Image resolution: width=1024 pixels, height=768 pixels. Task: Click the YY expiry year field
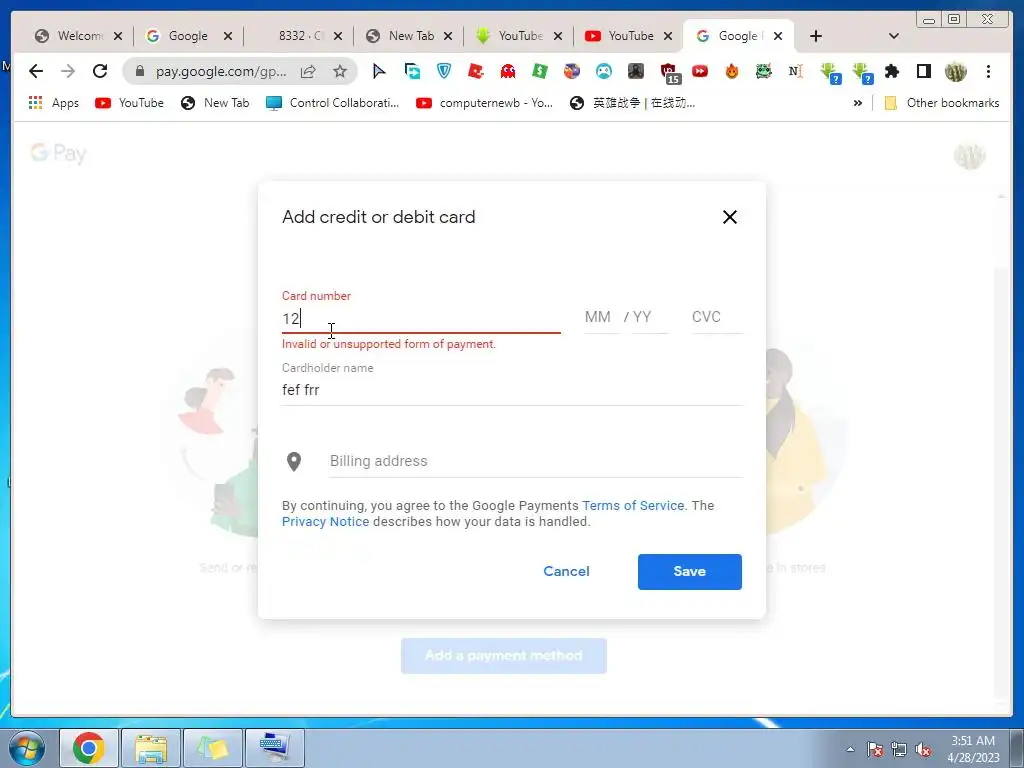click(648, 317)
